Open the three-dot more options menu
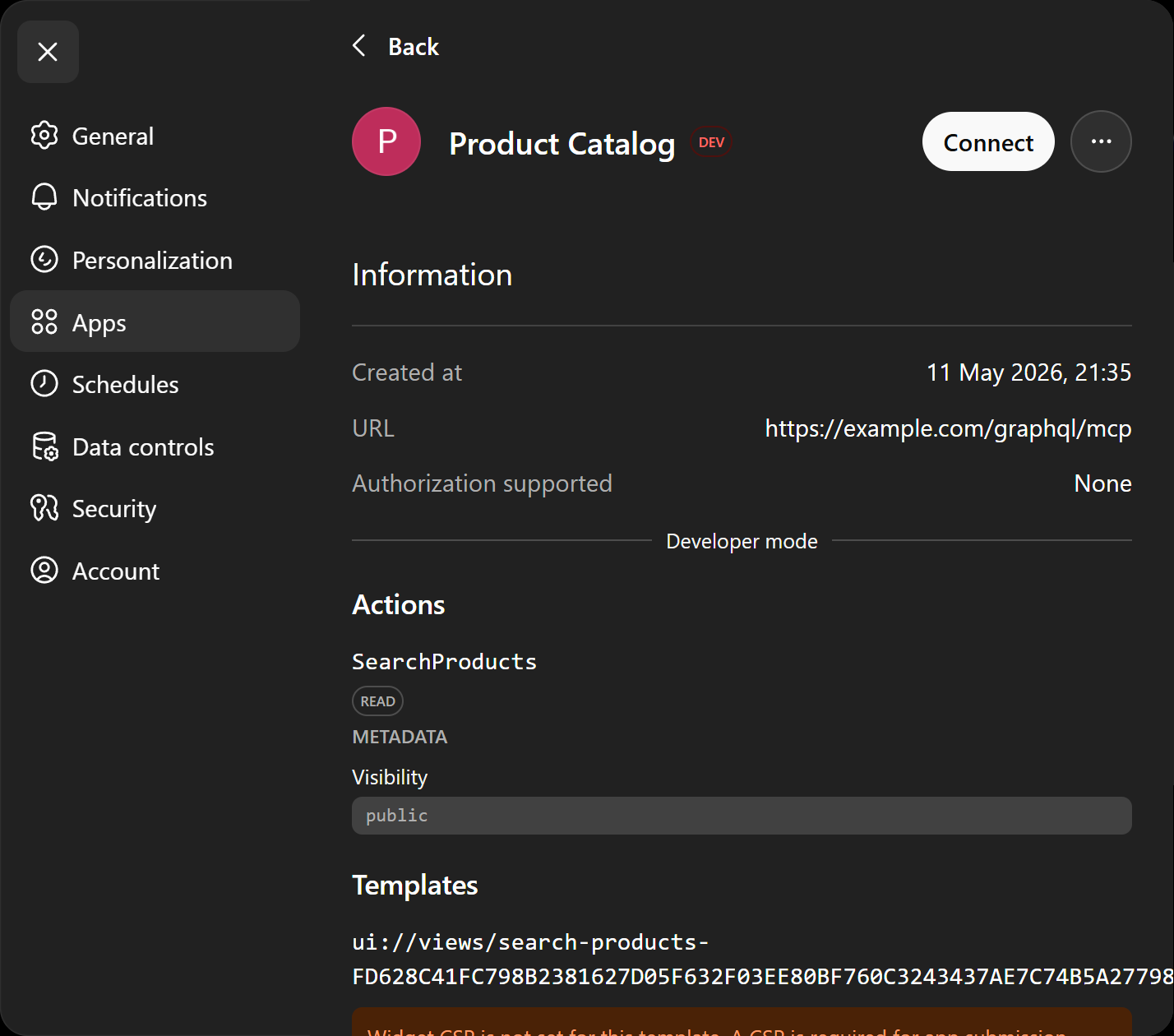Screen dimensions: 1174x1036 (1101, 141)
